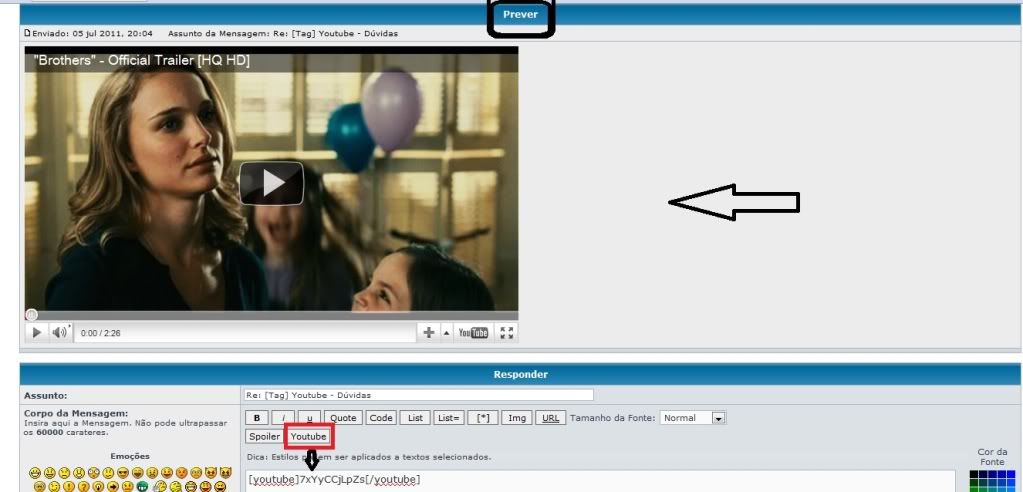1023x492 pixels.
Task: Insert a link with the URL button
Action: tap(551, 418)
